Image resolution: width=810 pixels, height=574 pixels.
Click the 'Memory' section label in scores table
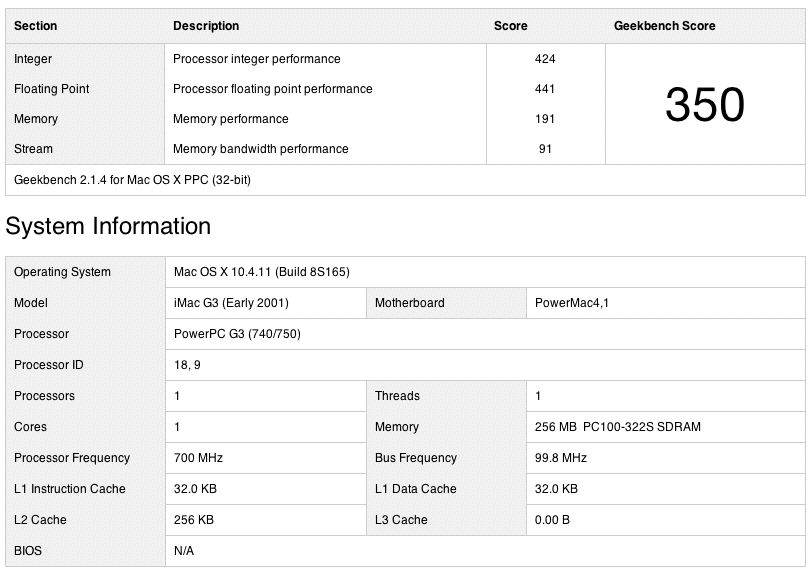(x=36, y=119)
